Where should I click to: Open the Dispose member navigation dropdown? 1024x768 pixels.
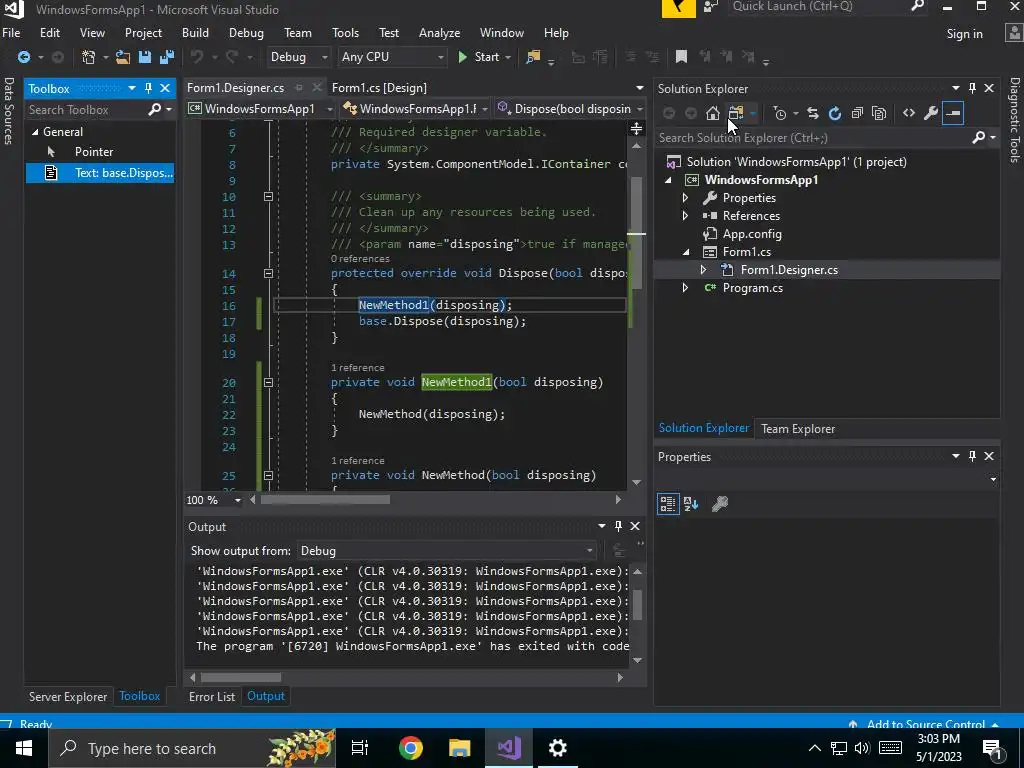coord(570,109)
